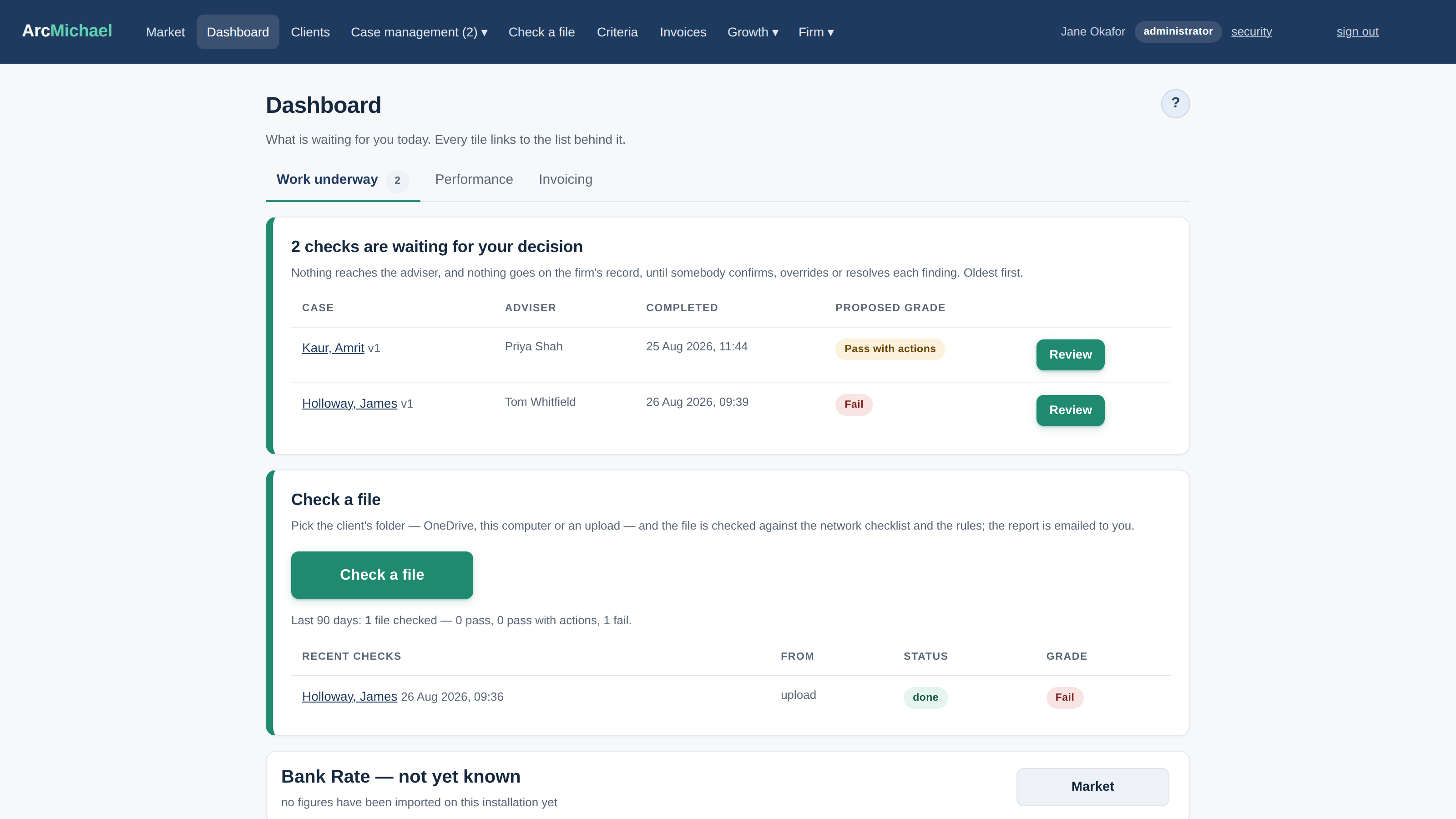Review the Holloway, James check
This screenshot has width=1456, height=819.
(1070, 410)
